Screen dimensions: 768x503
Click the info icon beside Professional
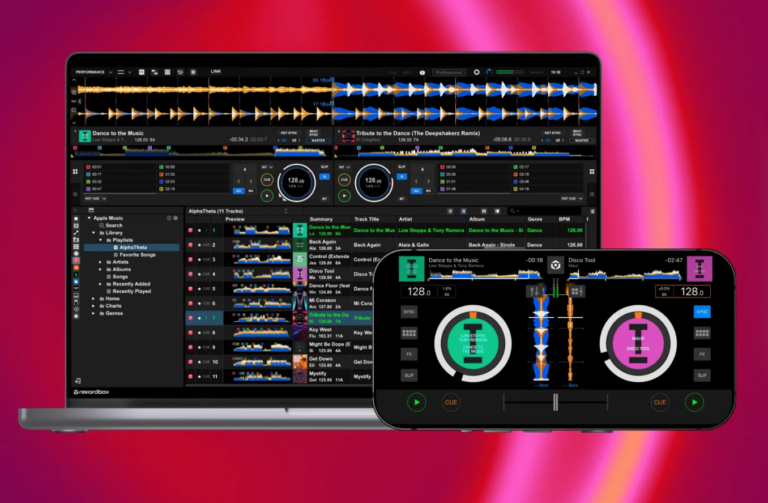422,72
